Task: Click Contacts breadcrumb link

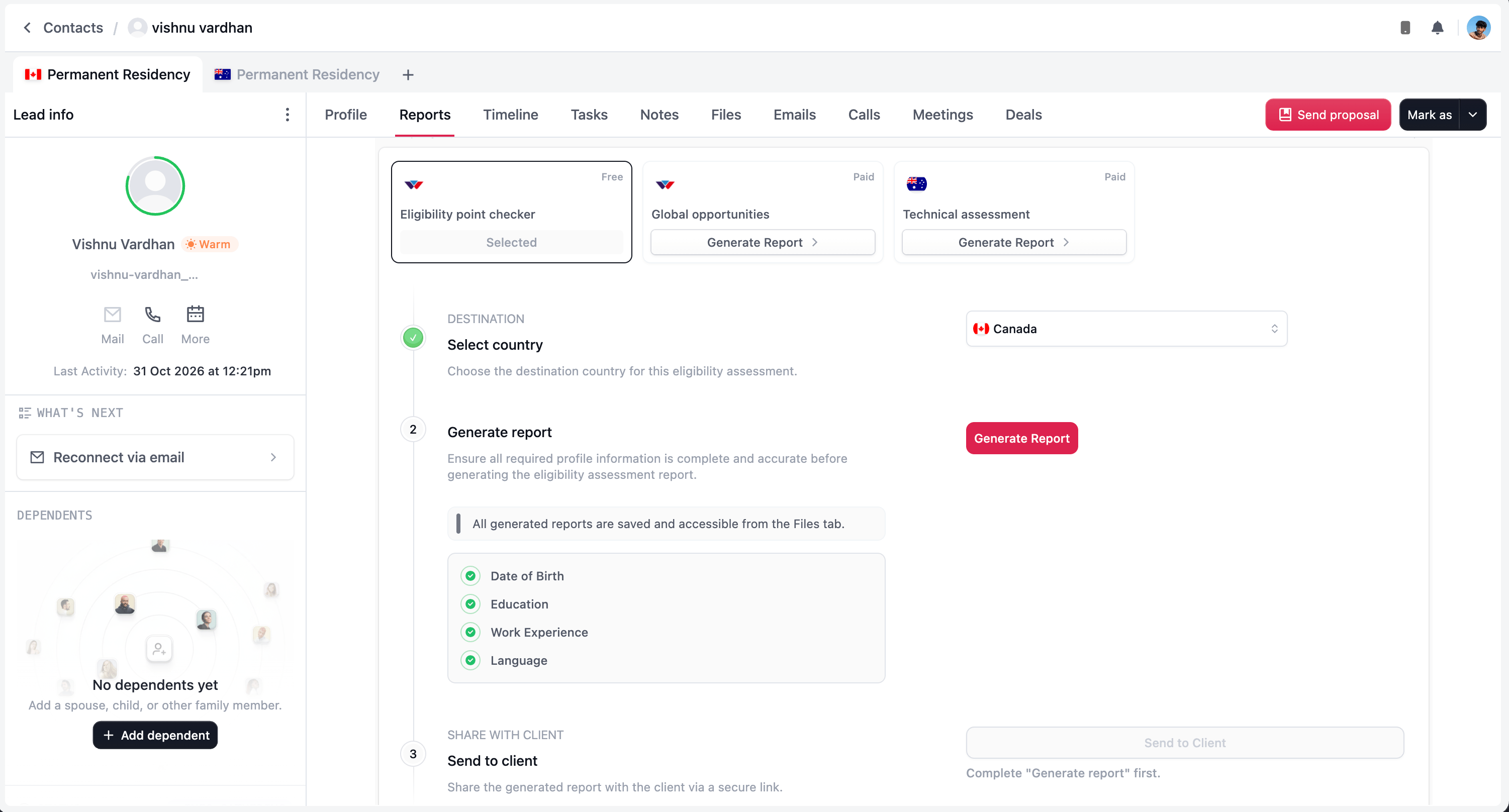Action: [x=73, y=28]
